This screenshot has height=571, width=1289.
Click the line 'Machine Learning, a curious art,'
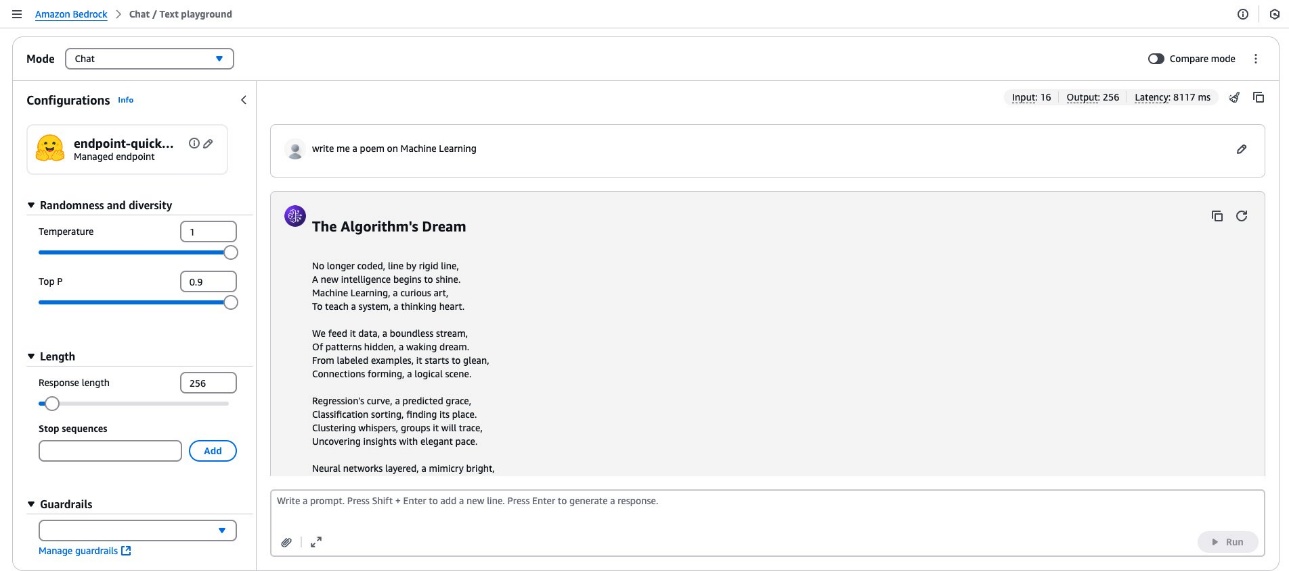(x=380, y=293)
